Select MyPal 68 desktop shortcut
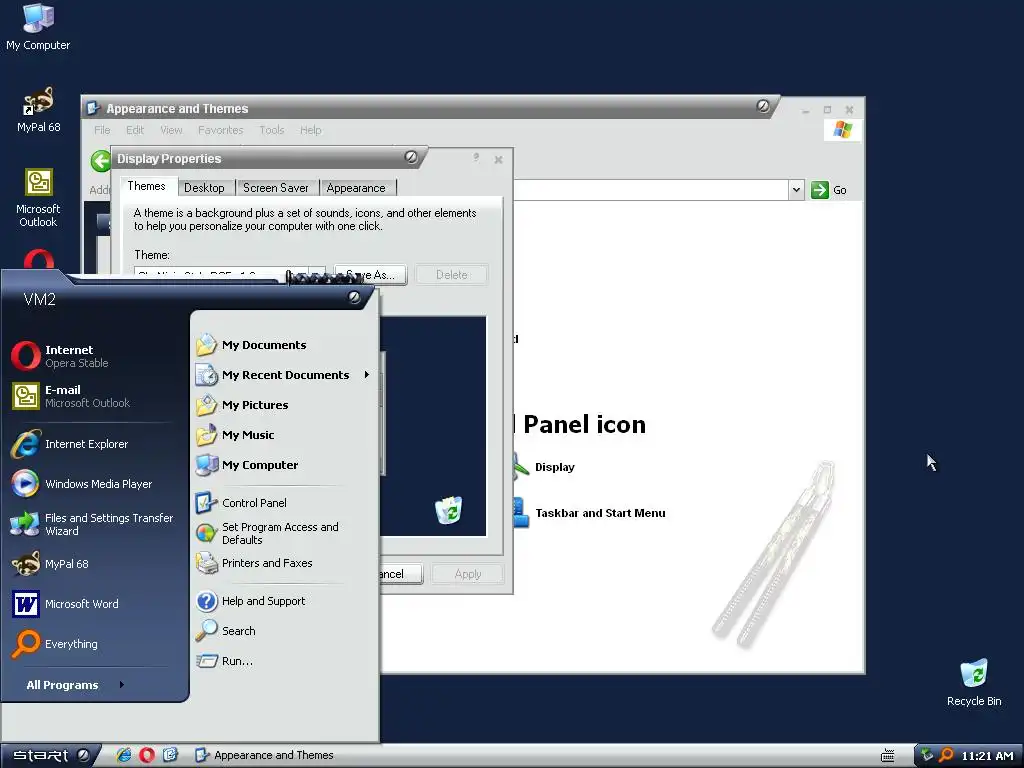Image resolution: width=1024 pixels, height=768 pixels. coord(38,110)
